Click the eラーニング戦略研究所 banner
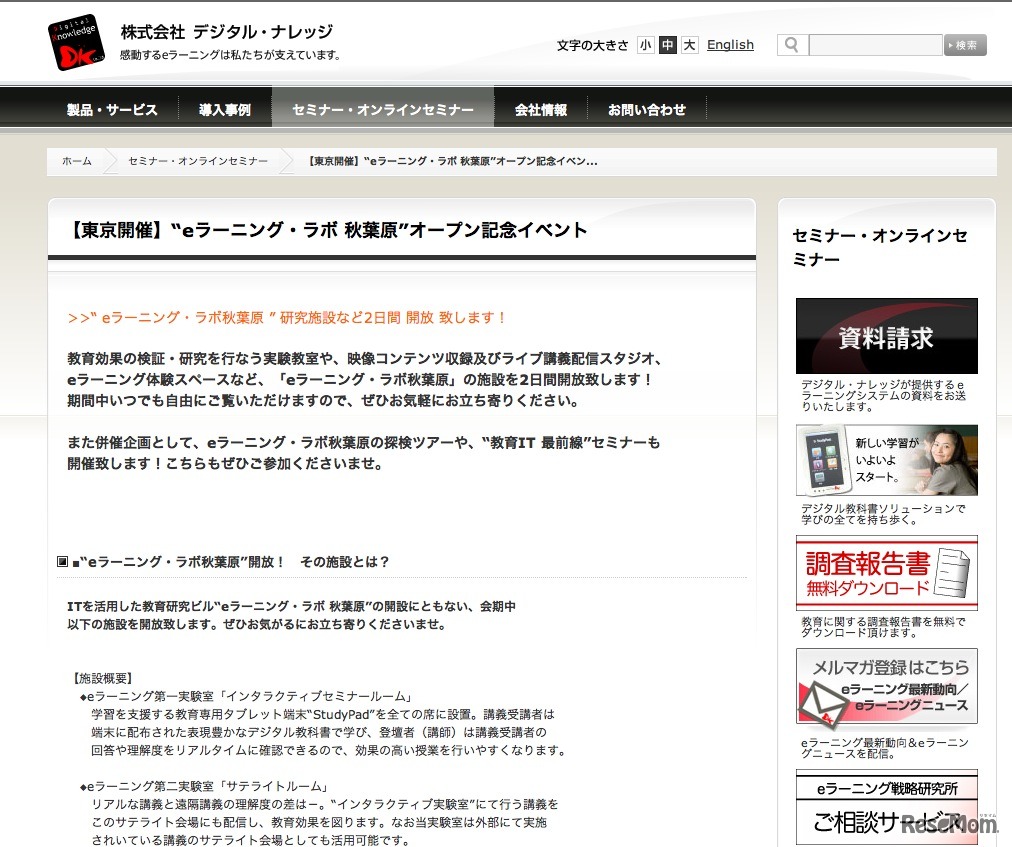 click(x=885, y=789)
